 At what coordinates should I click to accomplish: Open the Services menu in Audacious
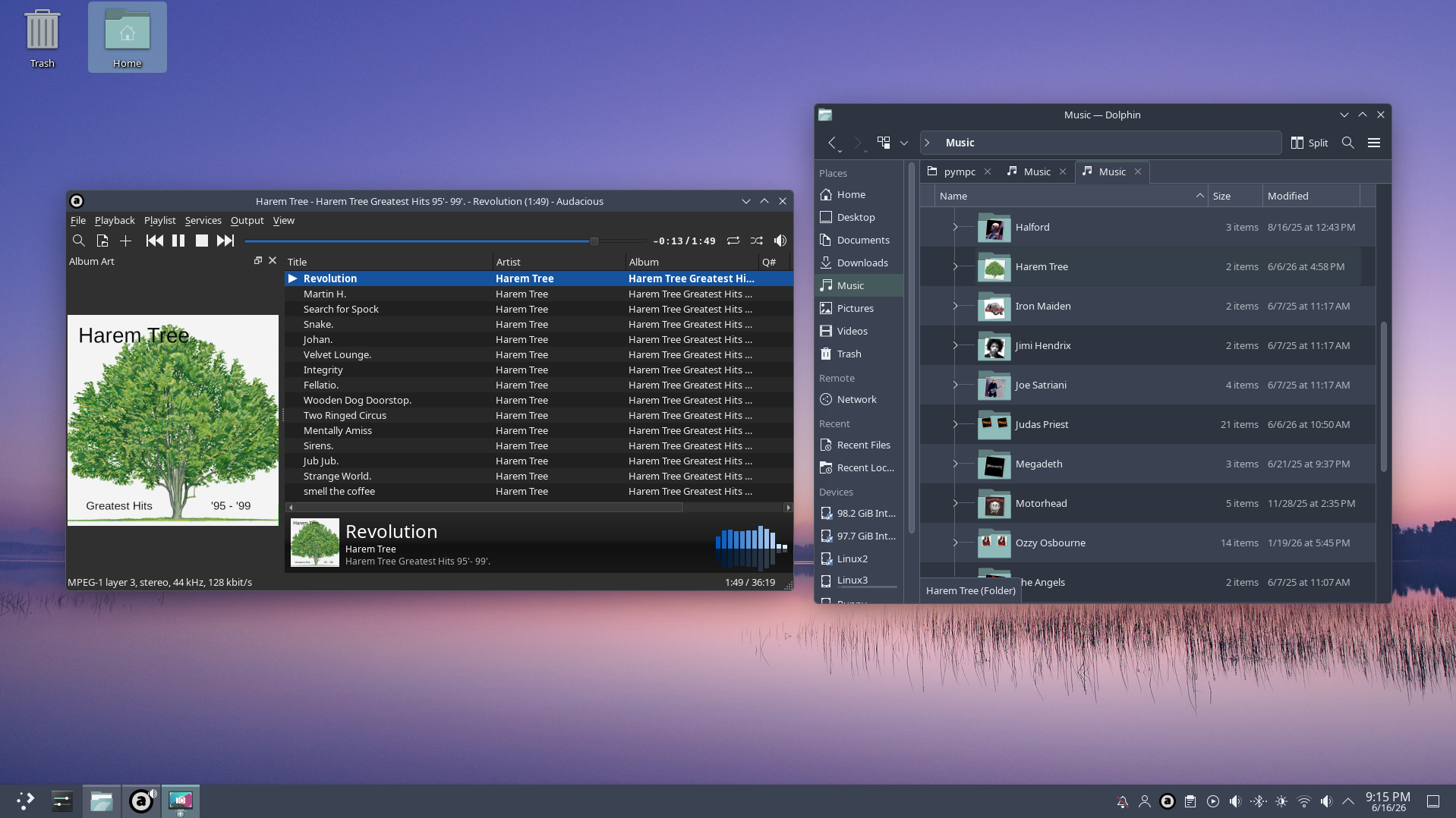point(203,220)
